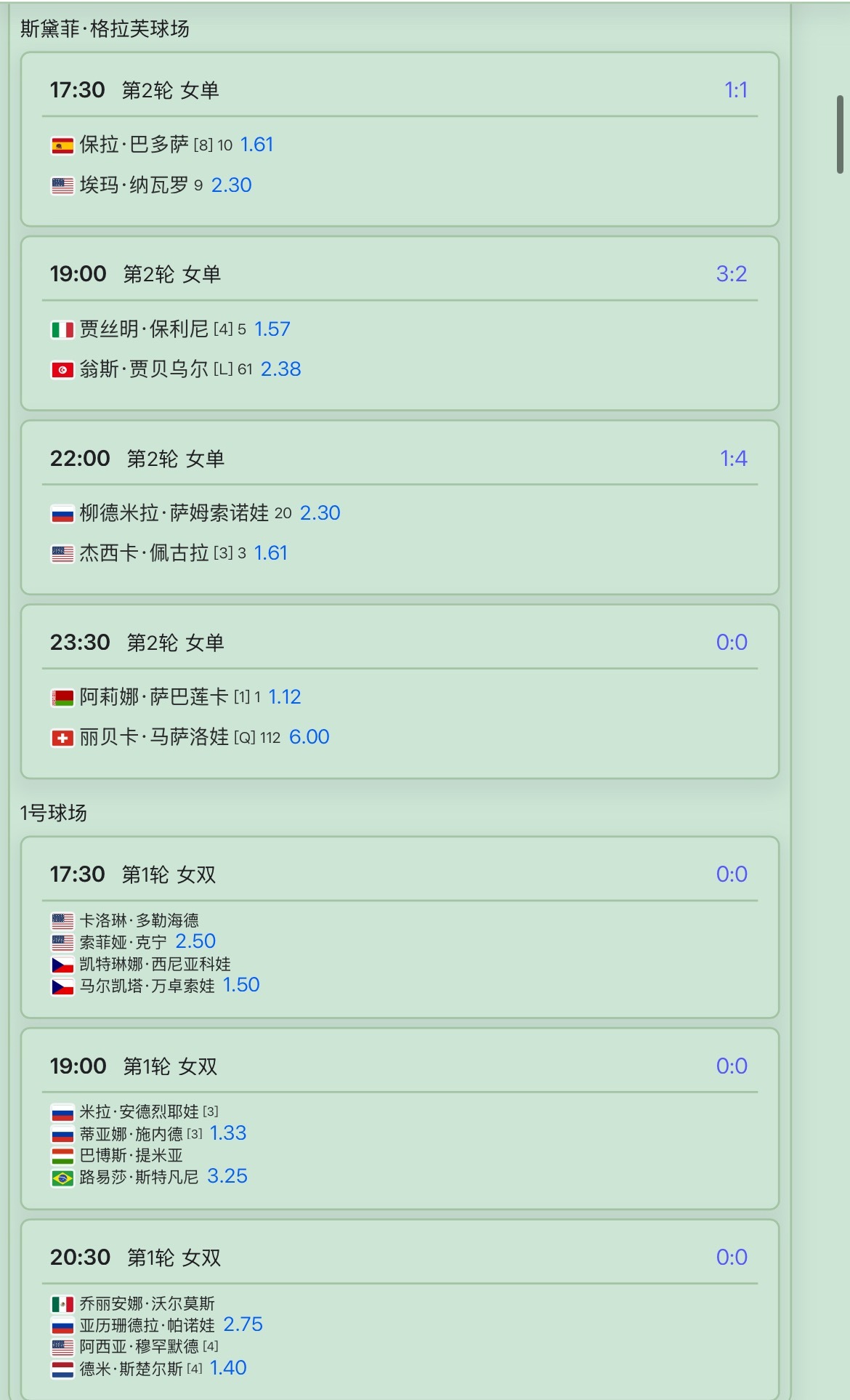Image resolution: width=850 pixels, height=1400 pixels.
Task: Click the Mexican flag beside 乔丽安娜·沃尔莫斯
Action: pyautogui.click(x=62, y=1304)
